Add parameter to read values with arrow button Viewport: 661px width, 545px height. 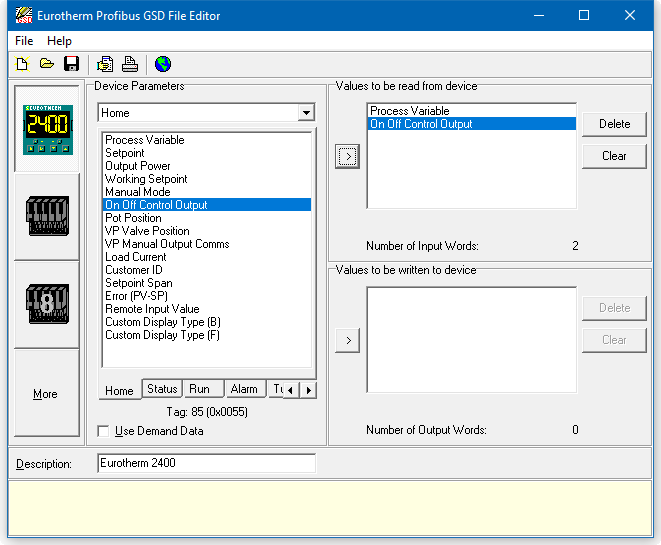pyautogui.click(x=348, y=156)
